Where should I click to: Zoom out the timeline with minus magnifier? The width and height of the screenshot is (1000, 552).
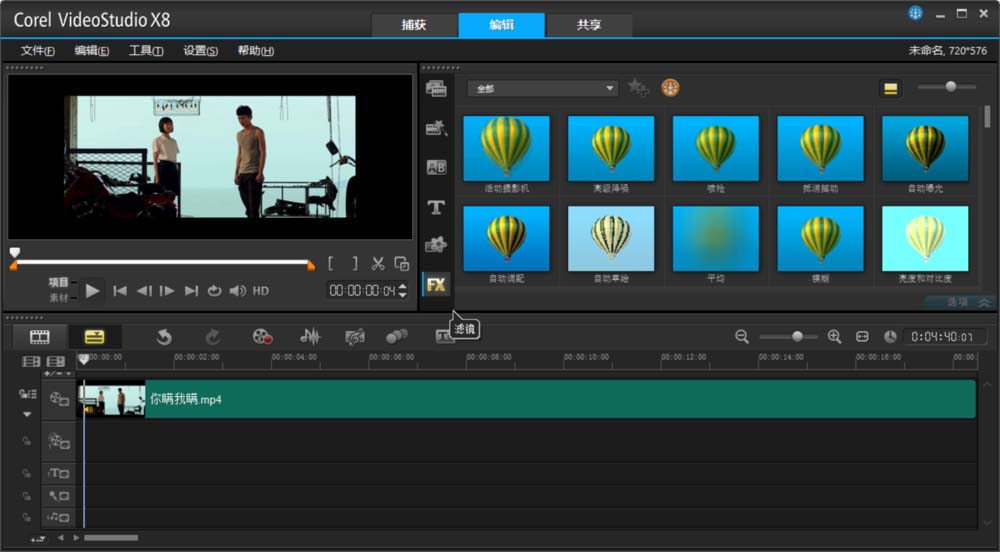coord(742,337)
